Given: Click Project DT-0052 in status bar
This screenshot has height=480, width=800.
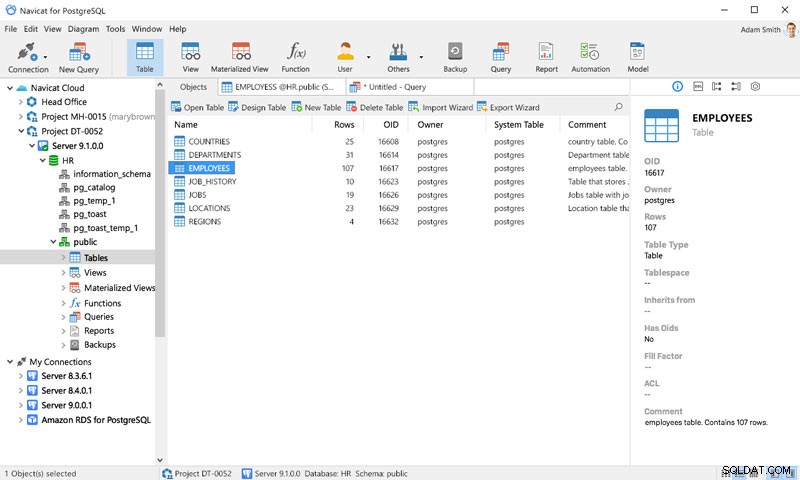Looking at the screenshot, I should click(197, 473).
